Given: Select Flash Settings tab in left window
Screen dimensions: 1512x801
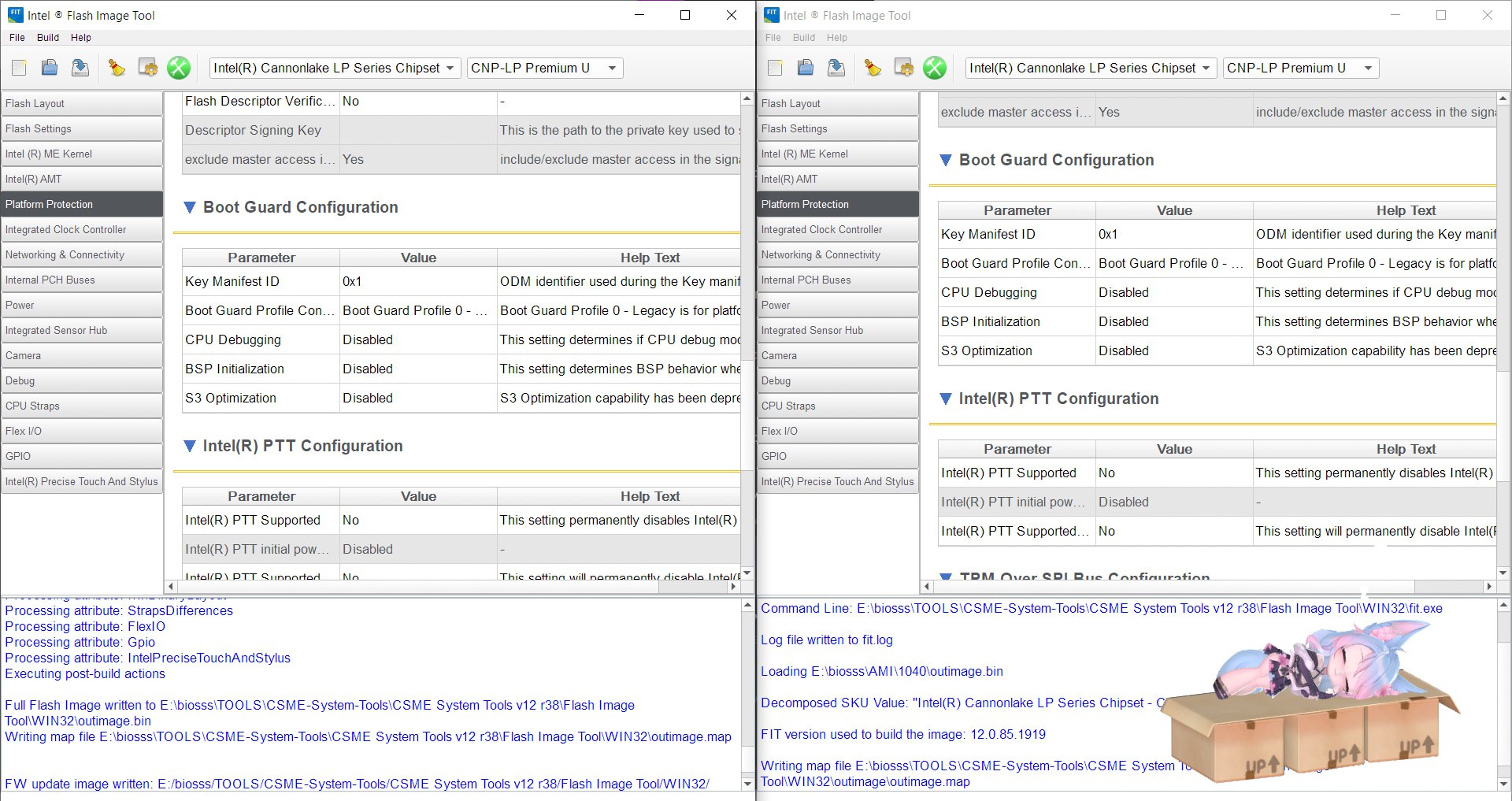Looking at the screenshot, I should point(82,128).
